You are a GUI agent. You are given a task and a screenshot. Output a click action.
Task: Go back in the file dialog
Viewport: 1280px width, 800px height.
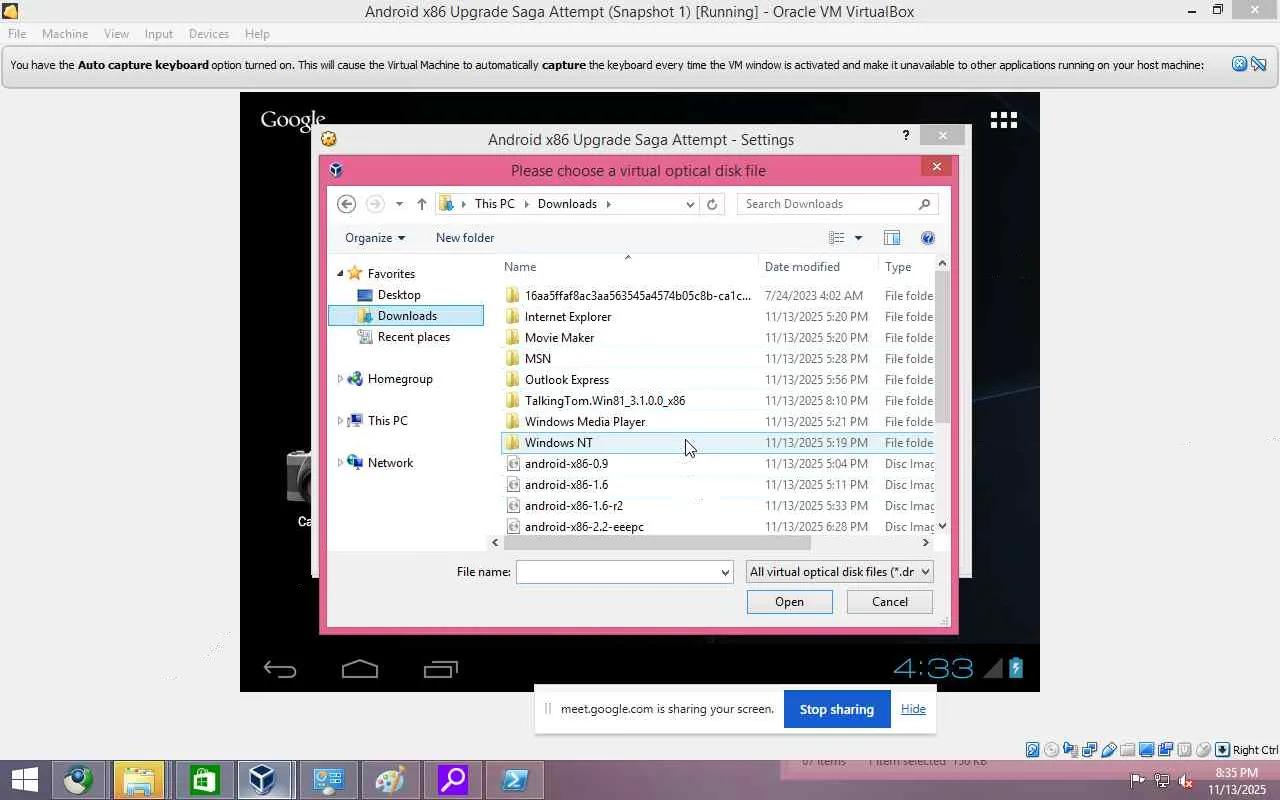347,204
